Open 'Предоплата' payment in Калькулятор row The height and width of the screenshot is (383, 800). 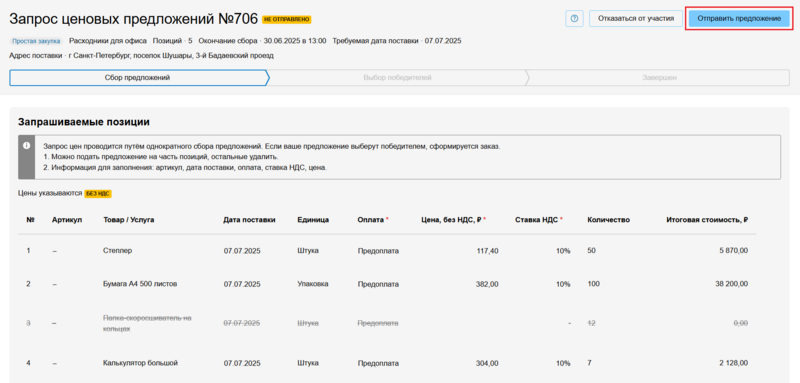click(x=378, y=363)
